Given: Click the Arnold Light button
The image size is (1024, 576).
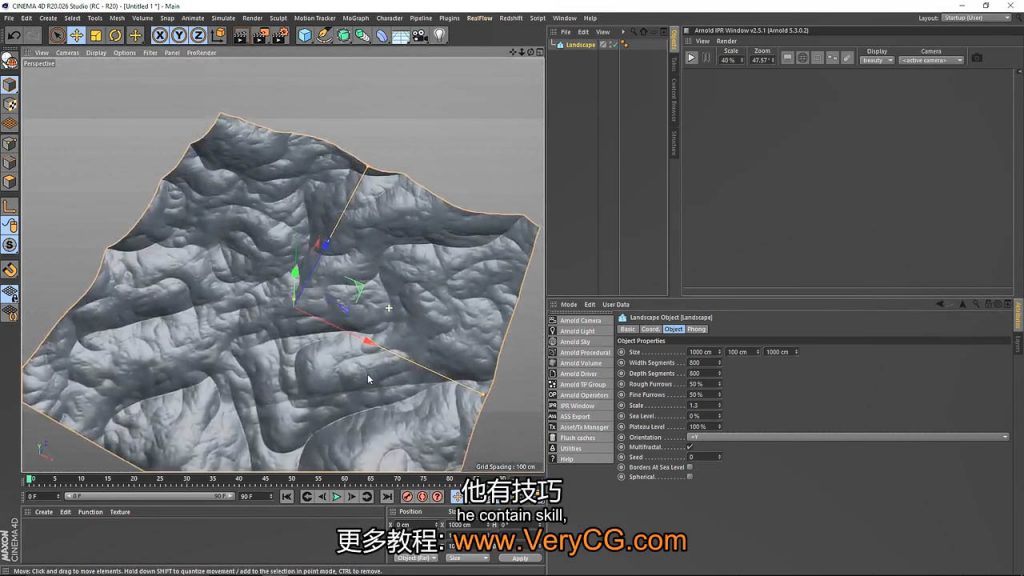Looking at the screenshot, I should pyautogui.click(x=581, y=331).
